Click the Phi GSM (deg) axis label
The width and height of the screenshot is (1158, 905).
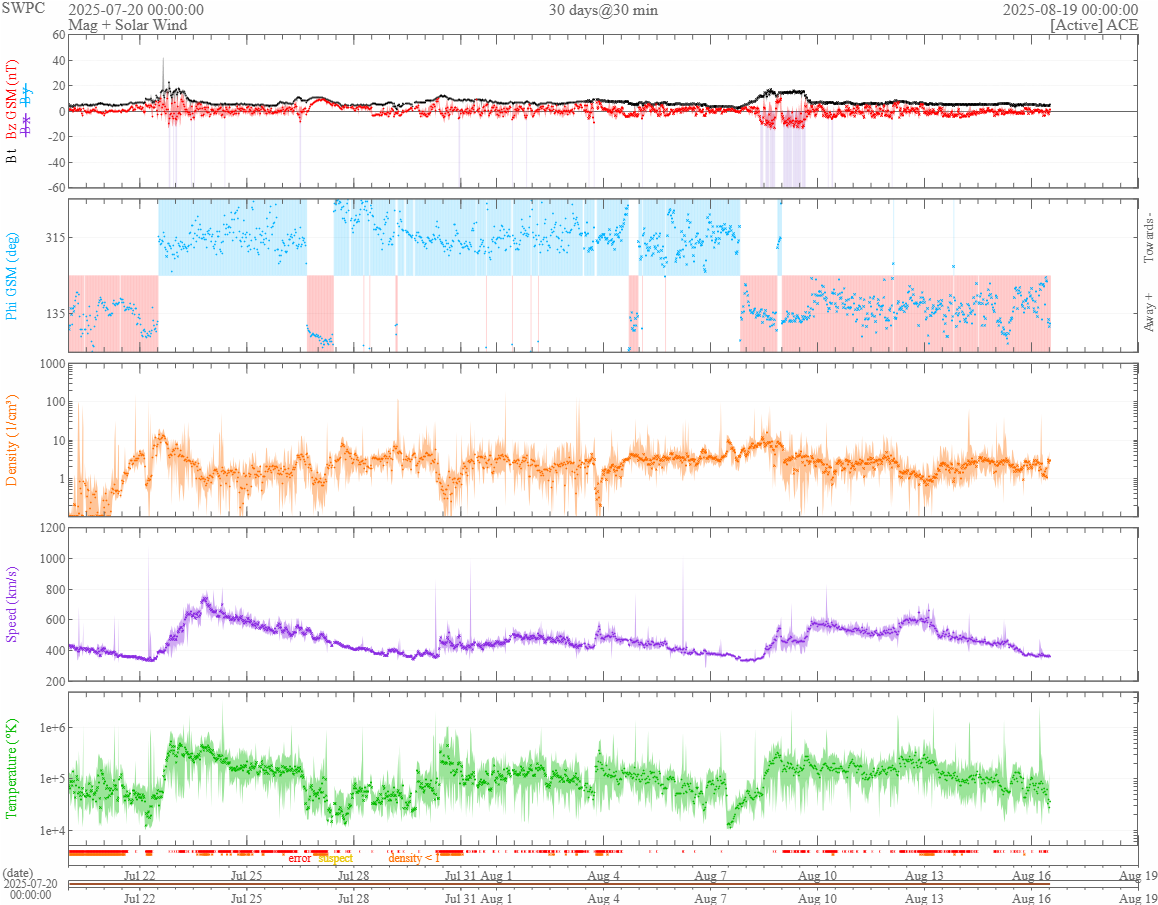(x=11, y=276)
